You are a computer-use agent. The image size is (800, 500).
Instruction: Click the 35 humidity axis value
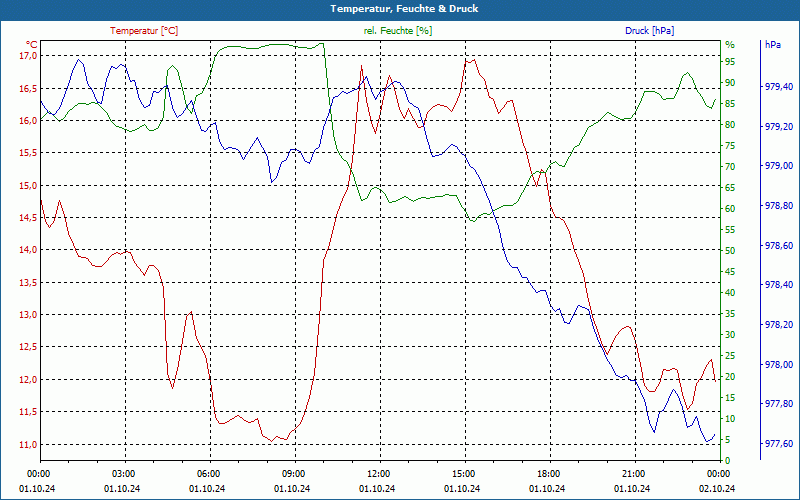point(730,314)
